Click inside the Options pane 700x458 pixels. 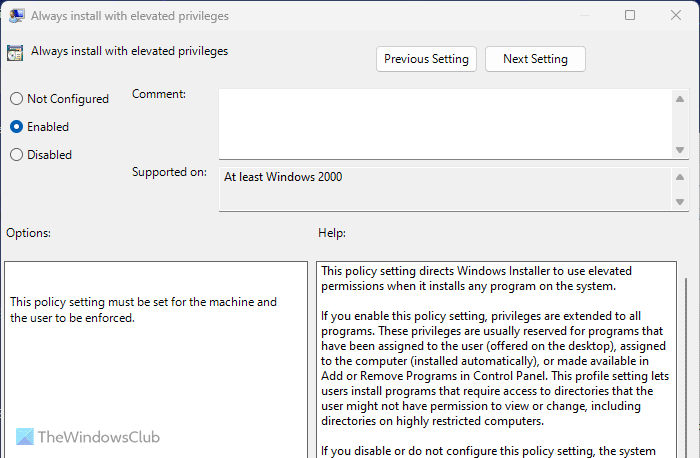click(155, 380)
